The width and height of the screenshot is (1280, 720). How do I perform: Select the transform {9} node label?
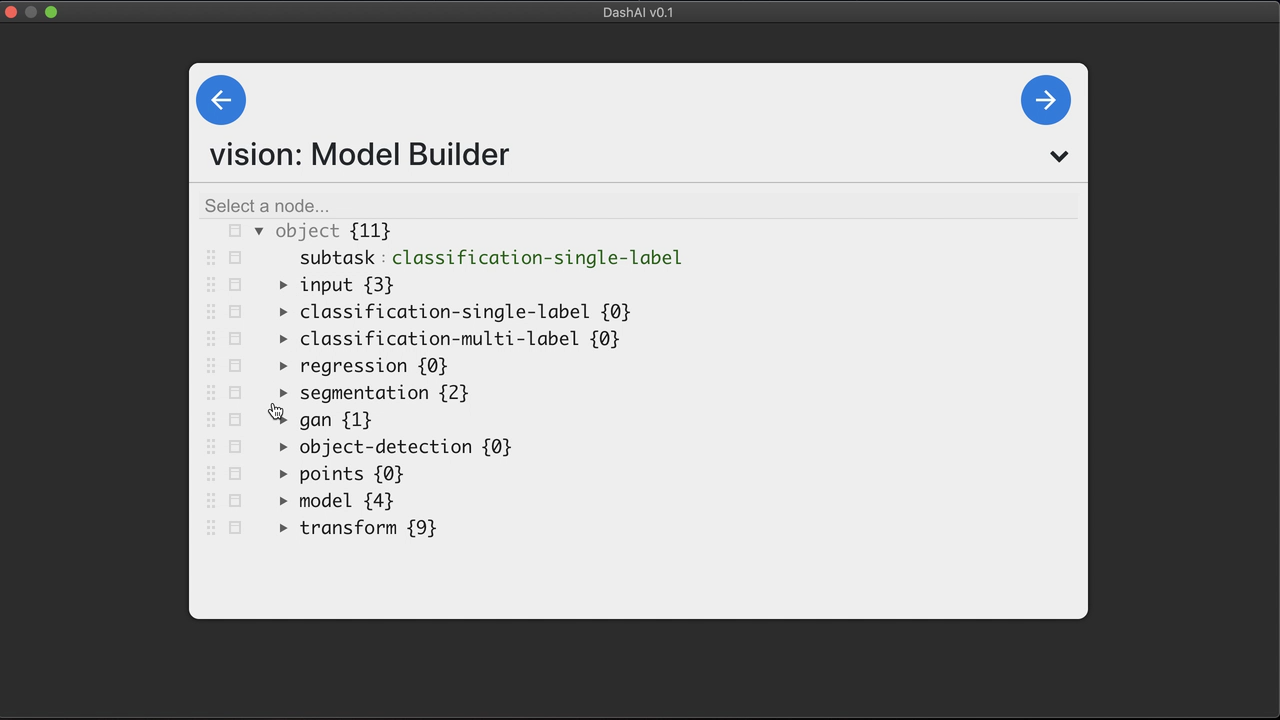pos(368,528)
